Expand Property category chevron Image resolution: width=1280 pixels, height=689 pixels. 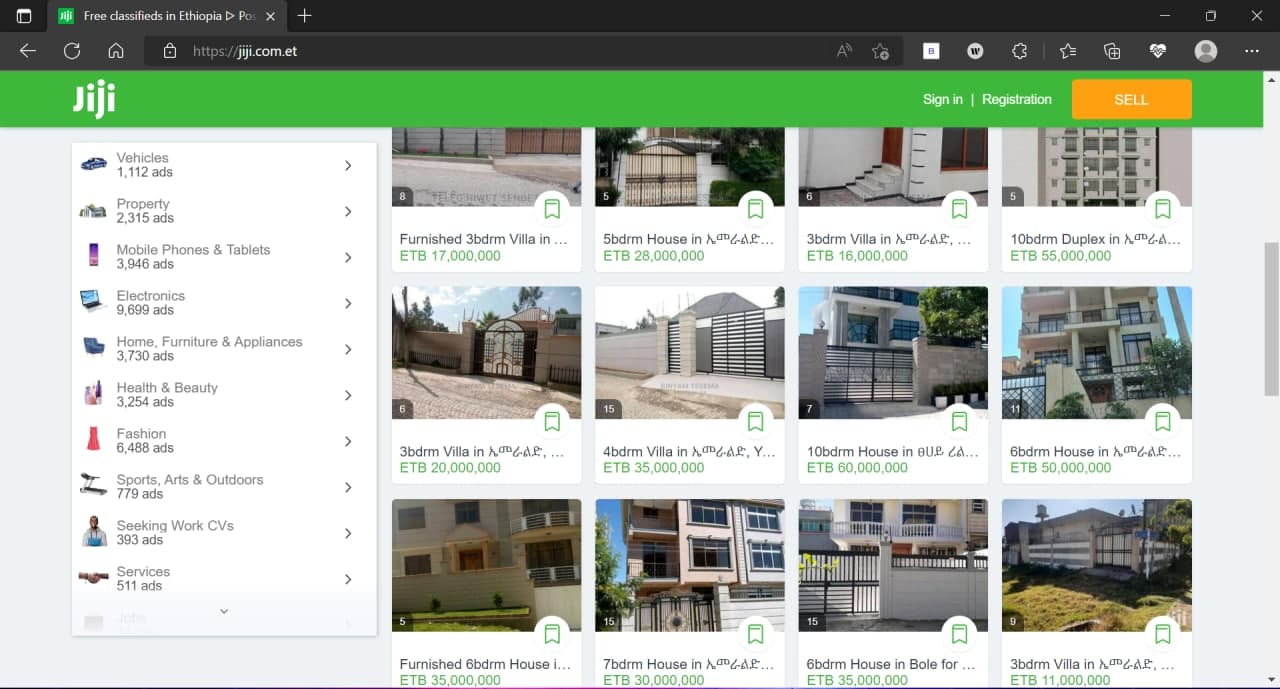(348, 211)
